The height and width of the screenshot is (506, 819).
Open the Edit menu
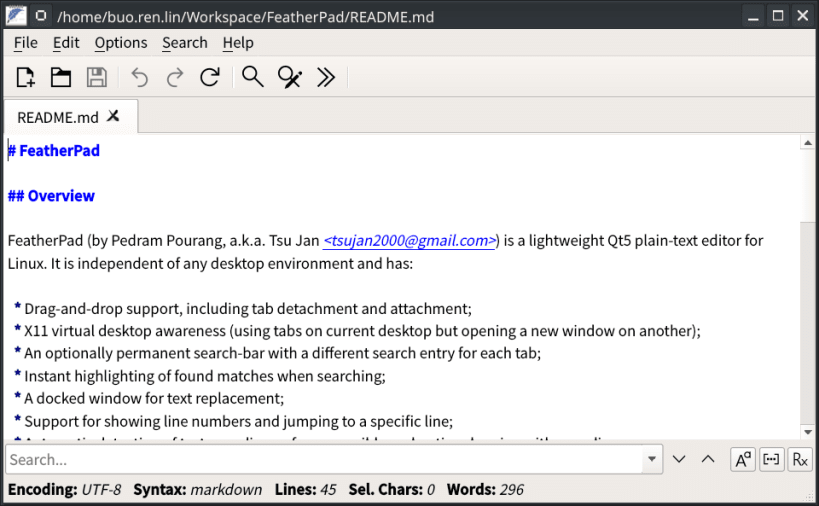(x=66, y=43)
